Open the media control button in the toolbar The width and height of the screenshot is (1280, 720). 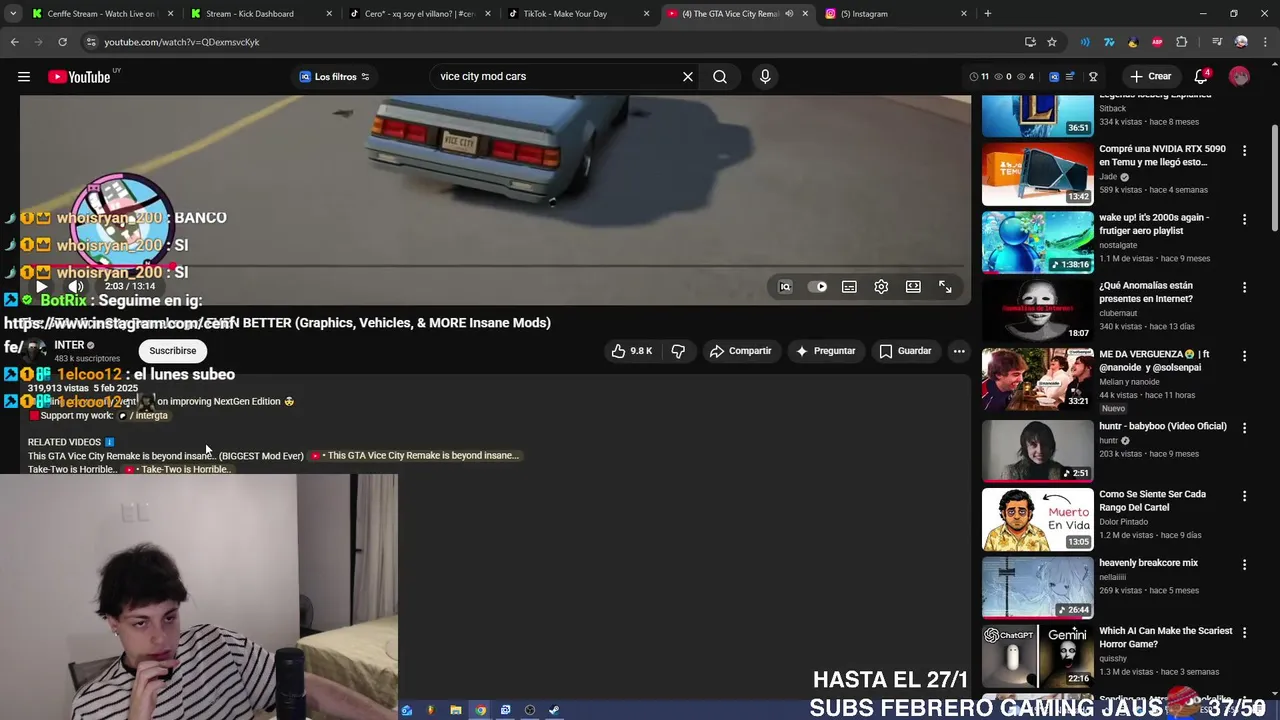[1216, 42]
